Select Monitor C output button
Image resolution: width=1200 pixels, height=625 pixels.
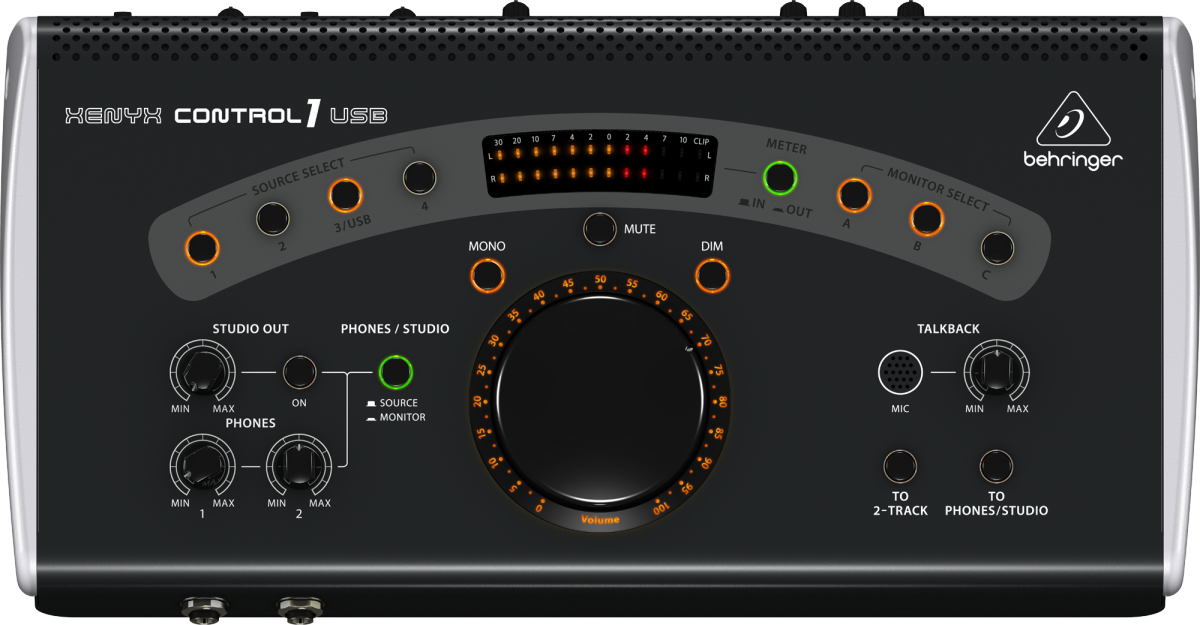click(x=996, y=246)
